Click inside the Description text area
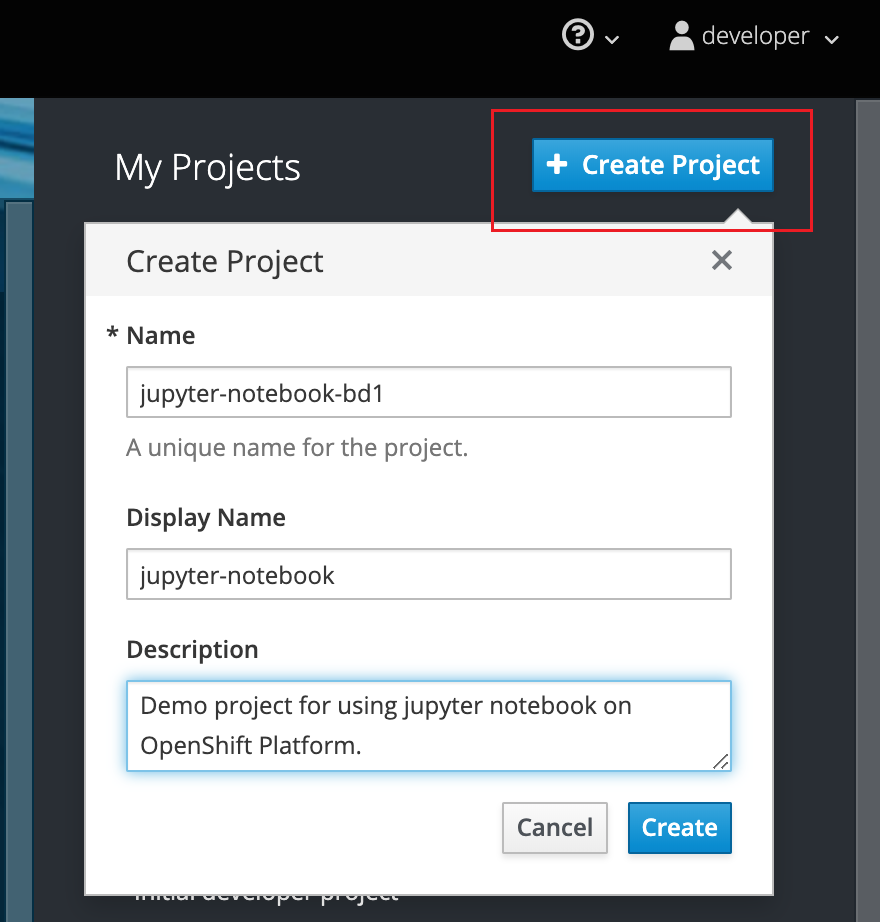The width and height of the screenshot is (880, 922). (428, 725)
